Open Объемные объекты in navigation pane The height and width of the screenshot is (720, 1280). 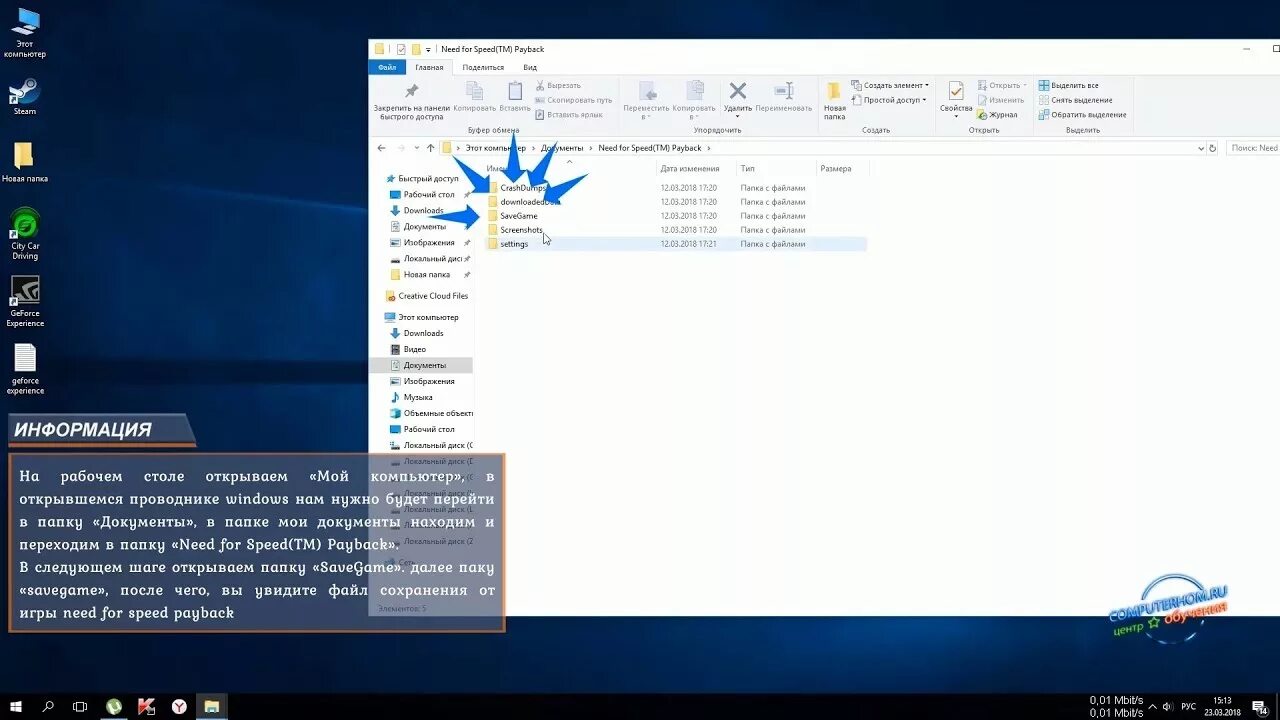pos(431,413)
